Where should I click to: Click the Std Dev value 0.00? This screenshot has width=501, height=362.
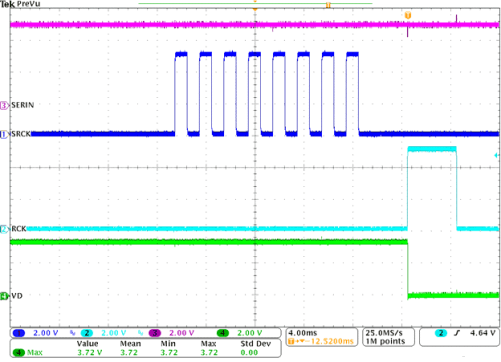click(249, 352)
